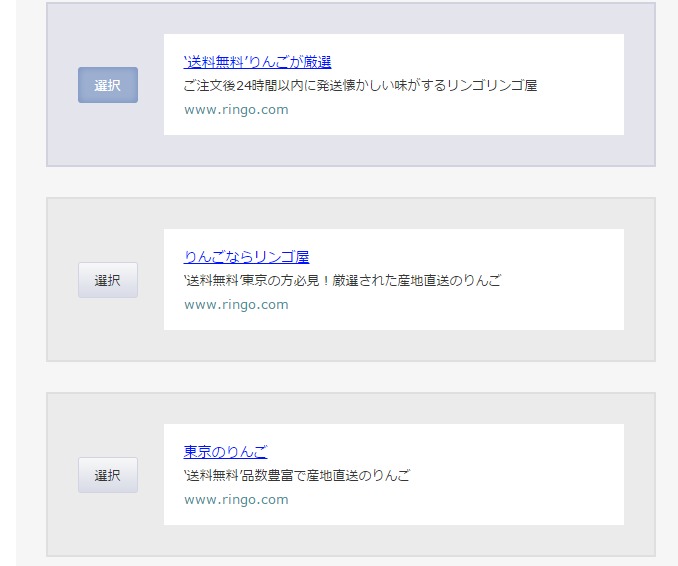Click the 東京の方必見!厳選された産地直送 description text
This screenshot has width=678, height=566.
pos(342,281)
